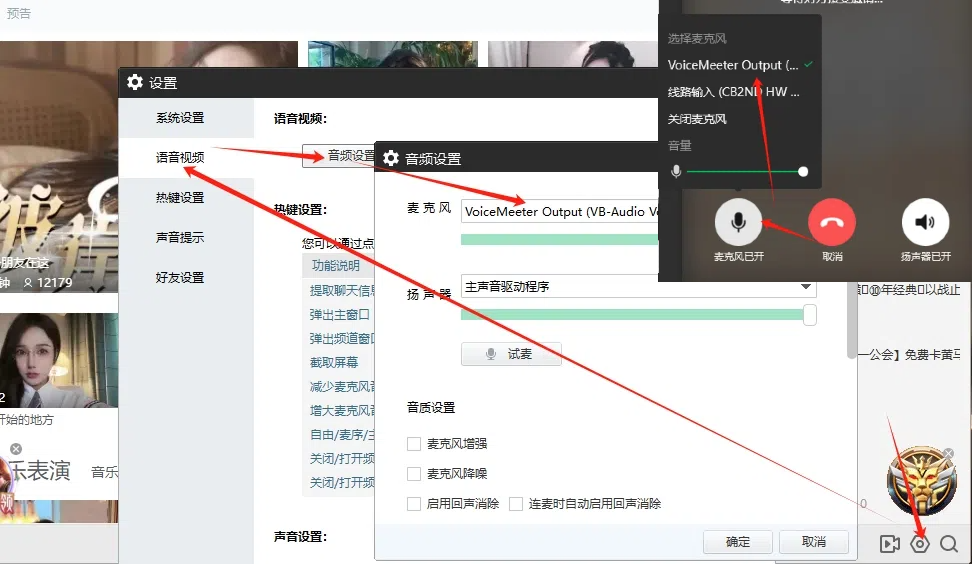Open Voice and Video settings tab

[x=186, y=157]
